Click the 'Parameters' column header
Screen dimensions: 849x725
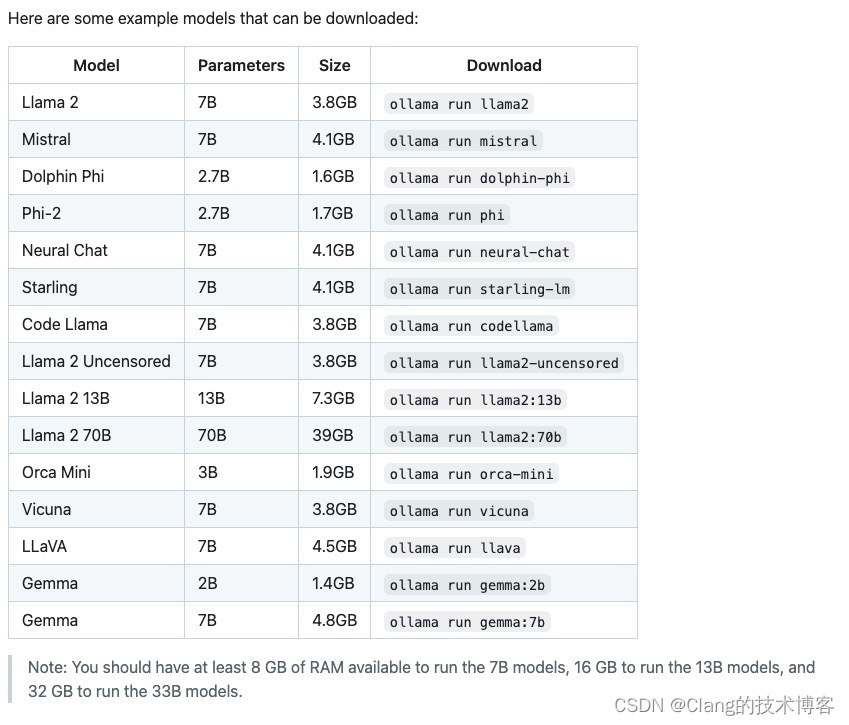(x=241, y=65)
